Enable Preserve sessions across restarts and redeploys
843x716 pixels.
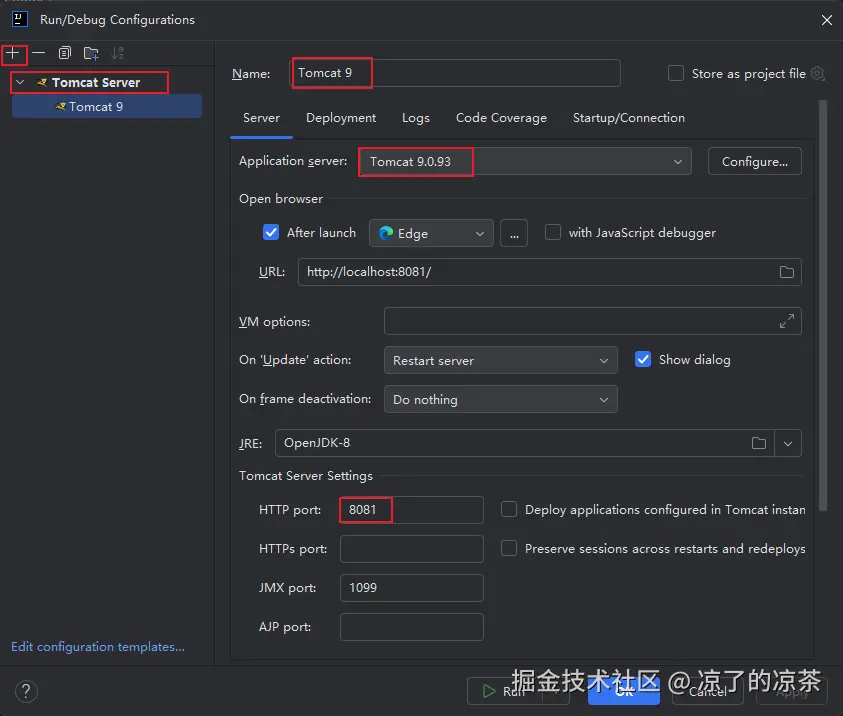coord(509,548)
